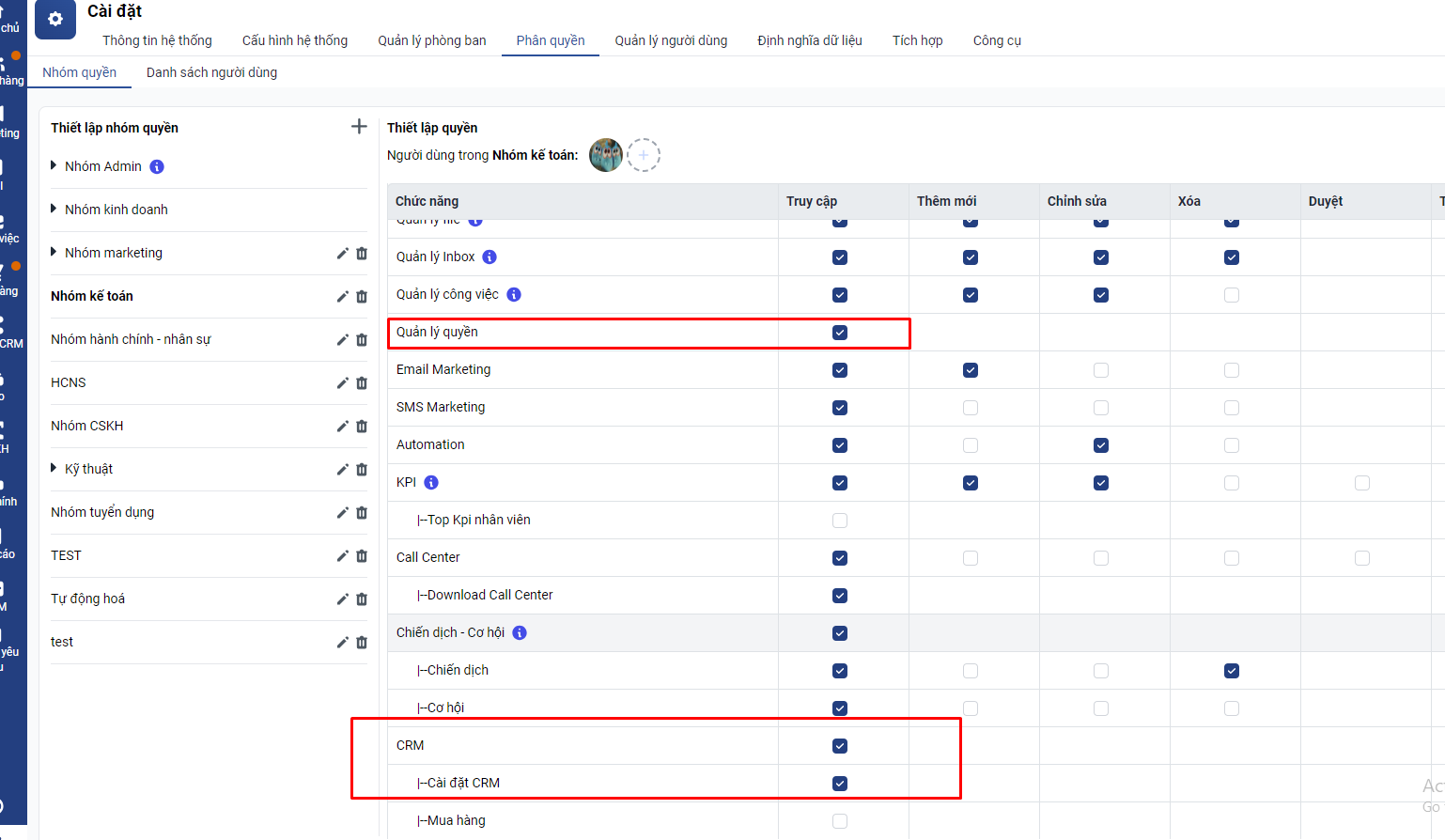This screenshot has height=840, width=1445.
Task: Expand the Kỹ thuật group tree
Action: tap(54, 468)
